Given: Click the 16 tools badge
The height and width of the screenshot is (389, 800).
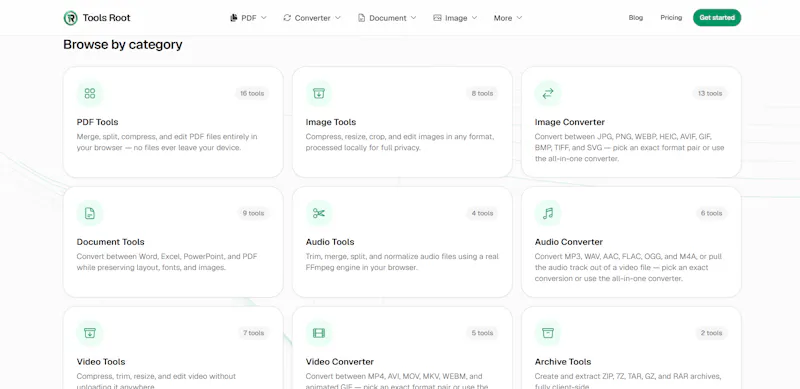Looking at the screenshot, I should click(252, 93).
